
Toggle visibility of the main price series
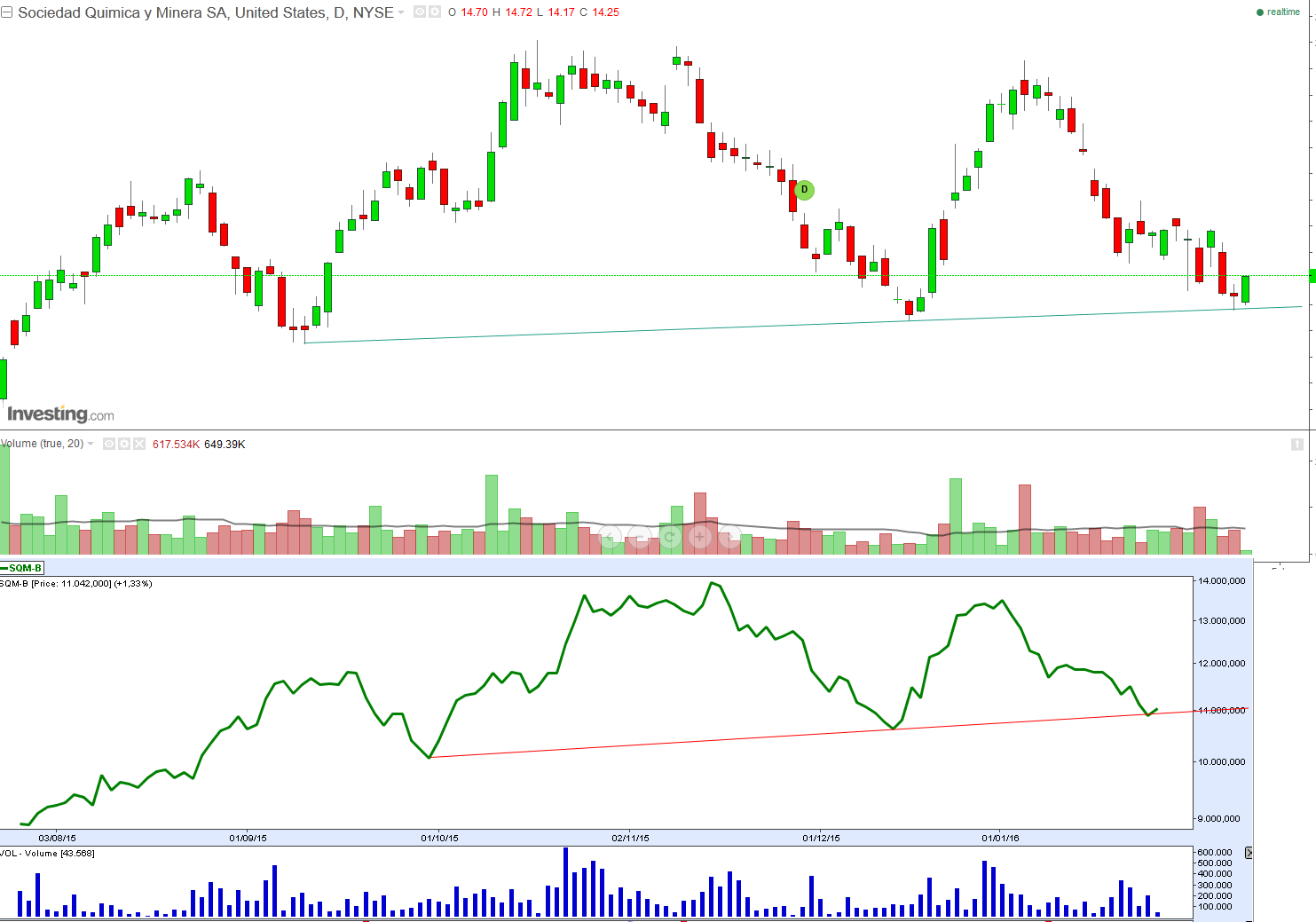coord(420,12)
